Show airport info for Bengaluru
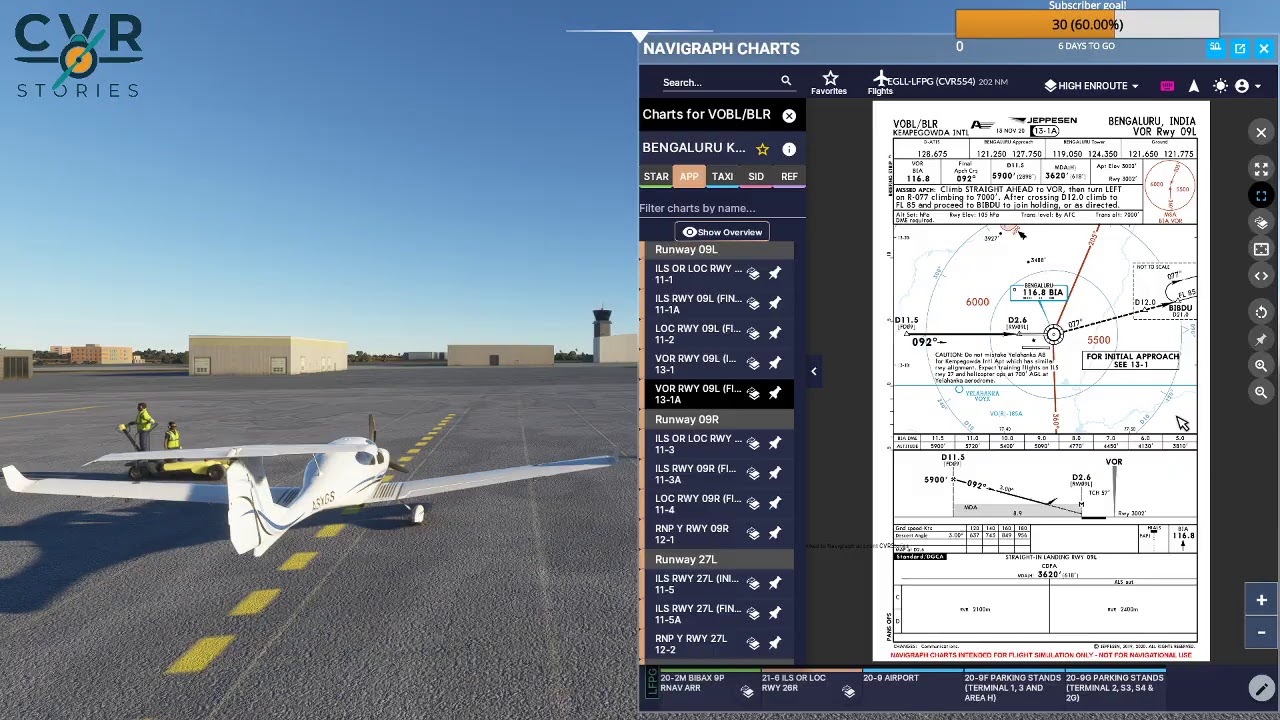 pyautogui.click(x=789, y=149)
